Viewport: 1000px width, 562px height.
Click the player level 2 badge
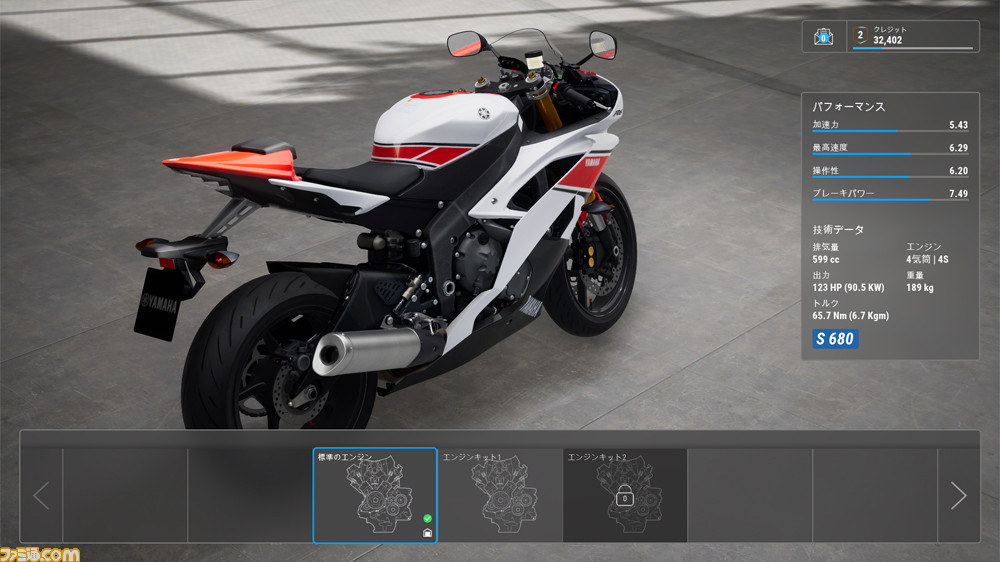860,35
